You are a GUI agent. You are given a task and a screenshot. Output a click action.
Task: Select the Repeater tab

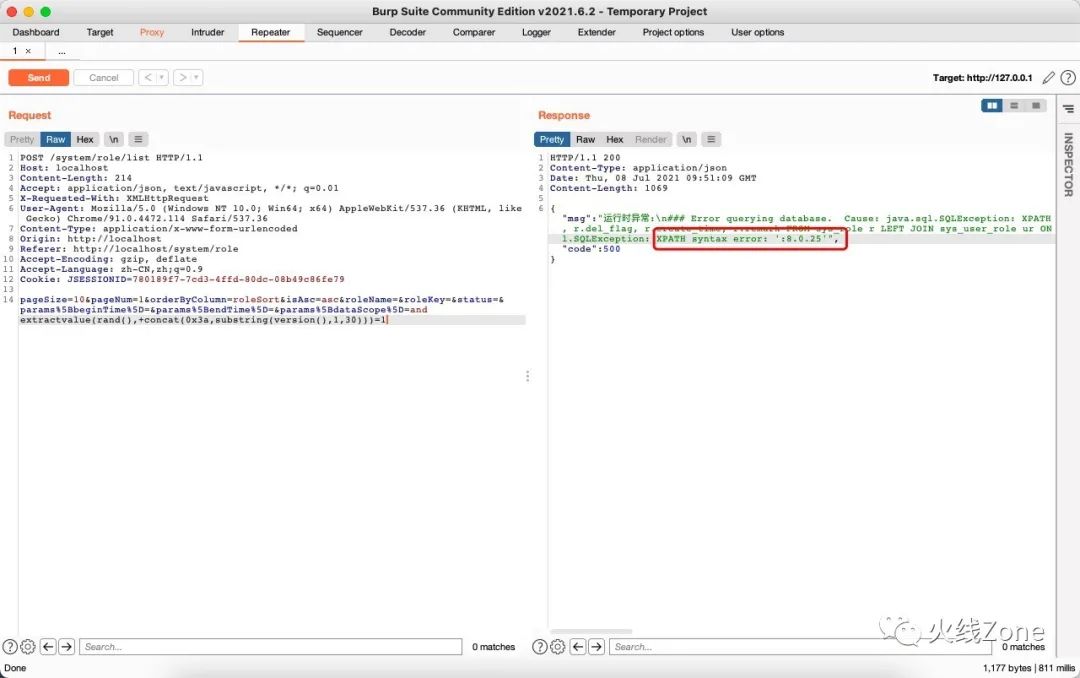[x=271, y=32]
